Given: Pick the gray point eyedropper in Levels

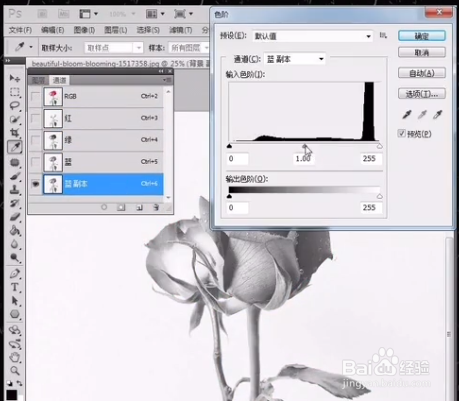Looking at the screenshot, I should pos(422,115).
